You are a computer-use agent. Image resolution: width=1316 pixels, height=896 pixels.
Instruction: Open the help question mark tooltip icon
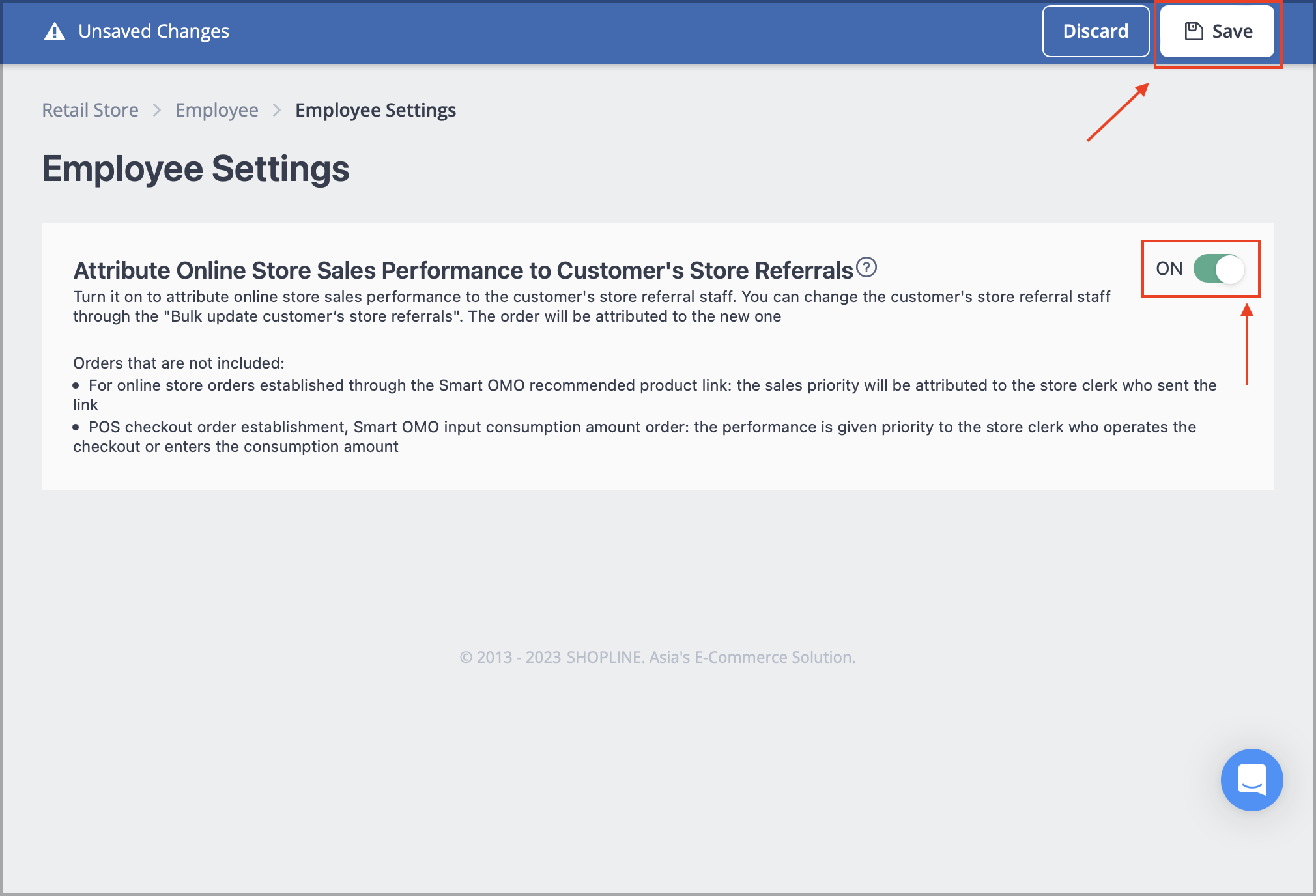[866, 267]
